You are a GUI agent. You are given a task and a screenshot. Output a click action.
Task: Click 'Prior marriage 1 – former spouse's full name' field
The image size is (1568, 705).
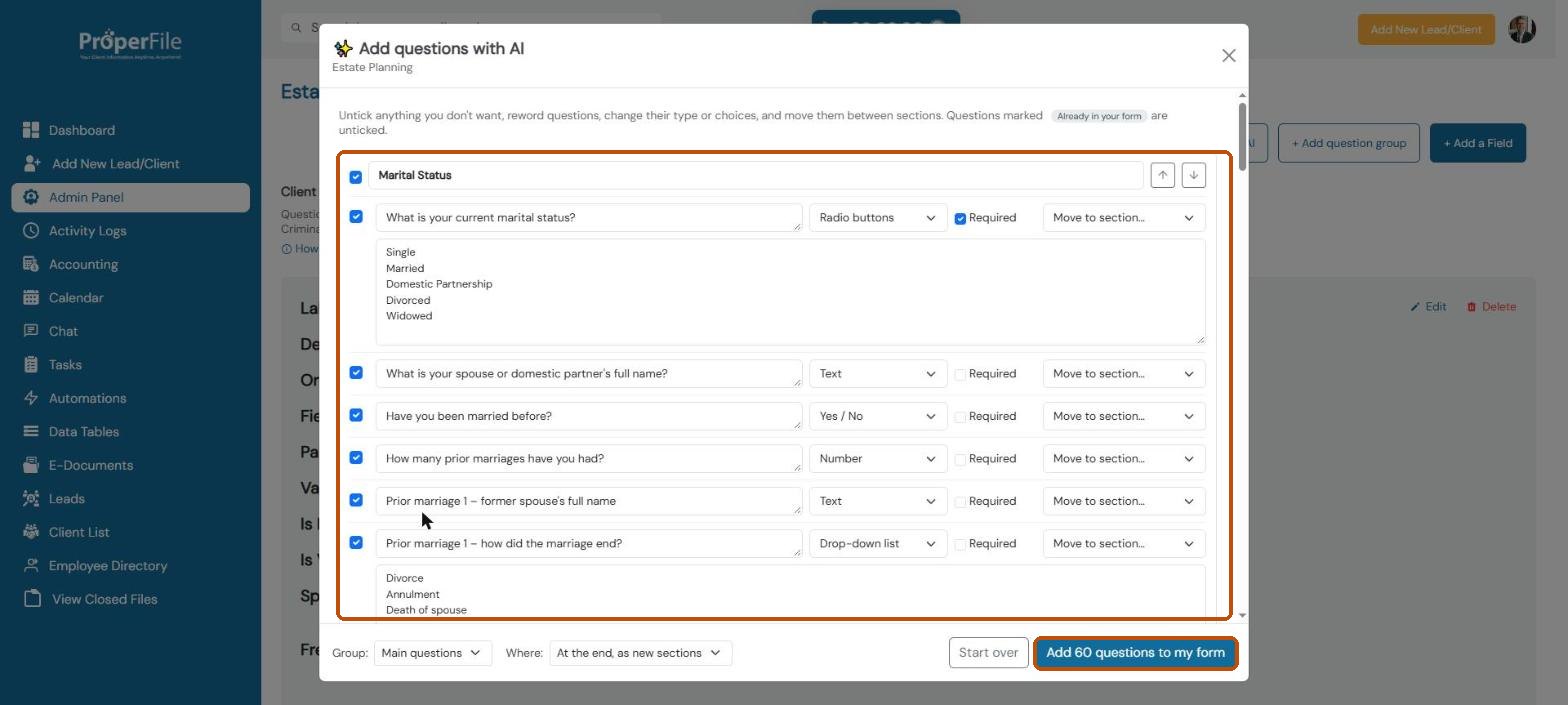tap(588, 501)
